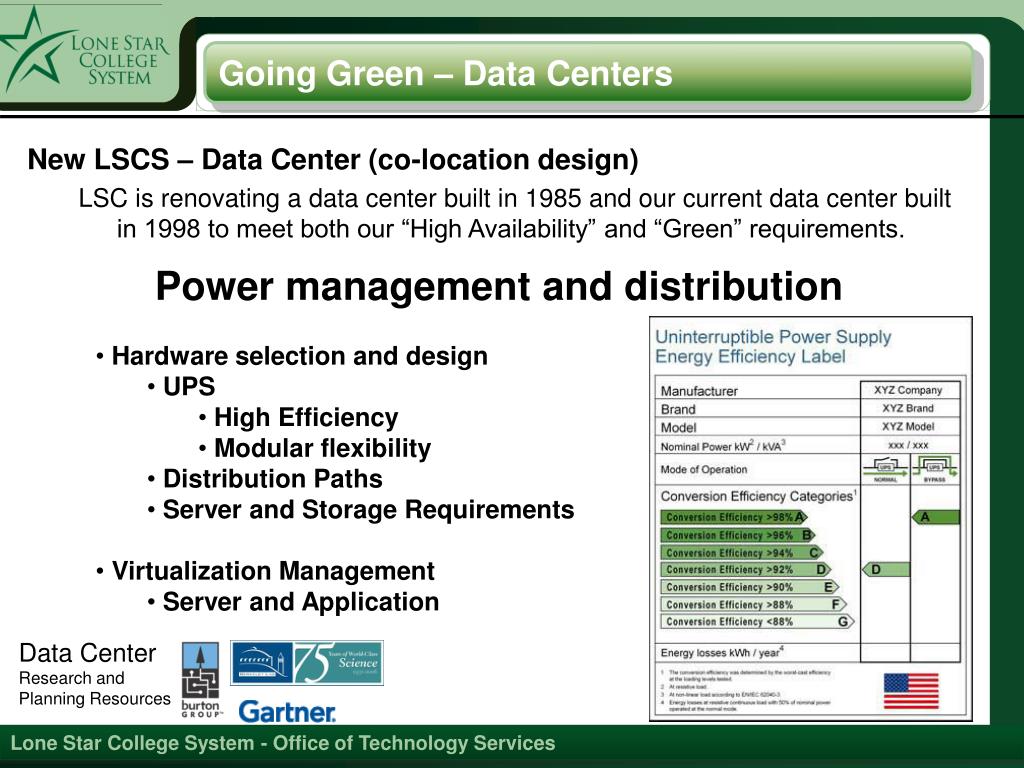Click the footer 'Lone Star College System - Office of Technology Services'
This screenshot has width=1024, height=768.
coord(283,743)
